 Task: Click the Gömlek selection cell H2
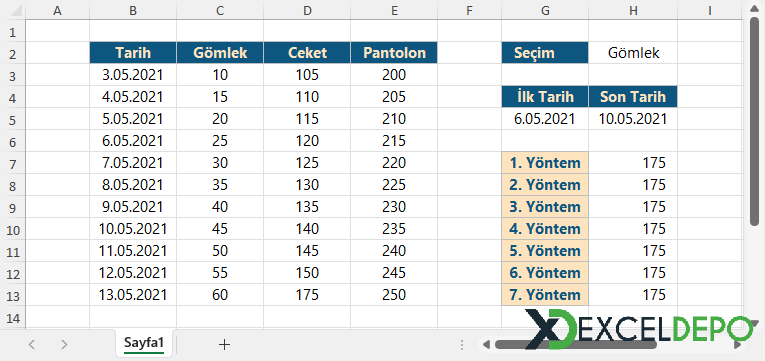pyautogui.click(x=633, y=53)
